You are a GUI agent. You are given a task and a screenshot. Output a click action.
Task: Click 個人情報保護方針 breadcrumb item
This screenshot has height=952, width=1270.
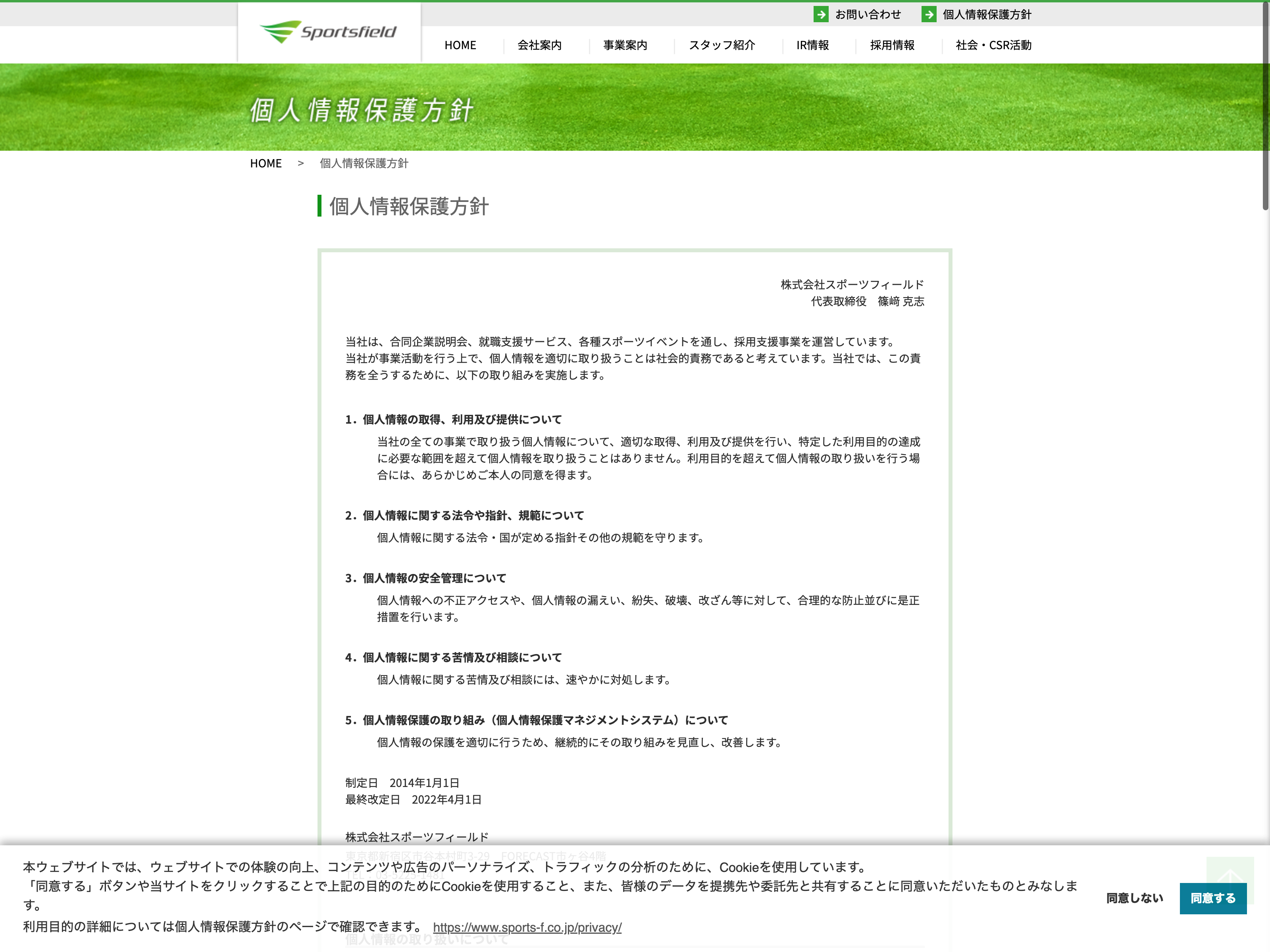[364, 163]
